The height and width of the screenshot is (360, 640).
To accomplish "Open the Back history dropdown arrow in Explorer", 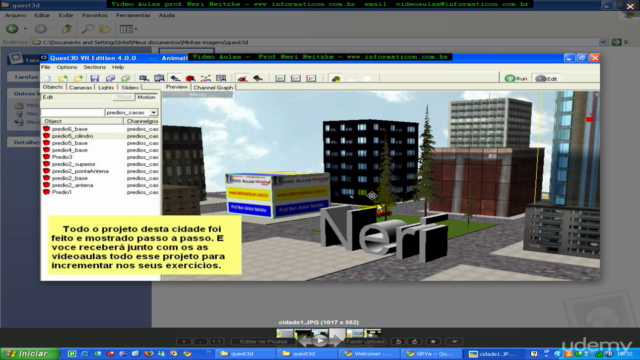I will pos(25,29).
